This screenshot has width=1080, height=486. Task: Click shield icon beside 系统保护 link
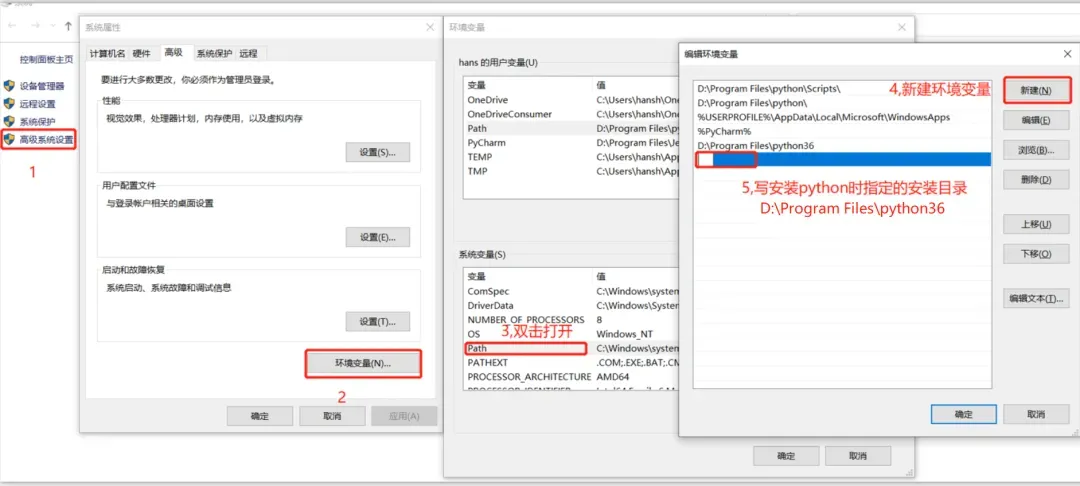[9, 122]
